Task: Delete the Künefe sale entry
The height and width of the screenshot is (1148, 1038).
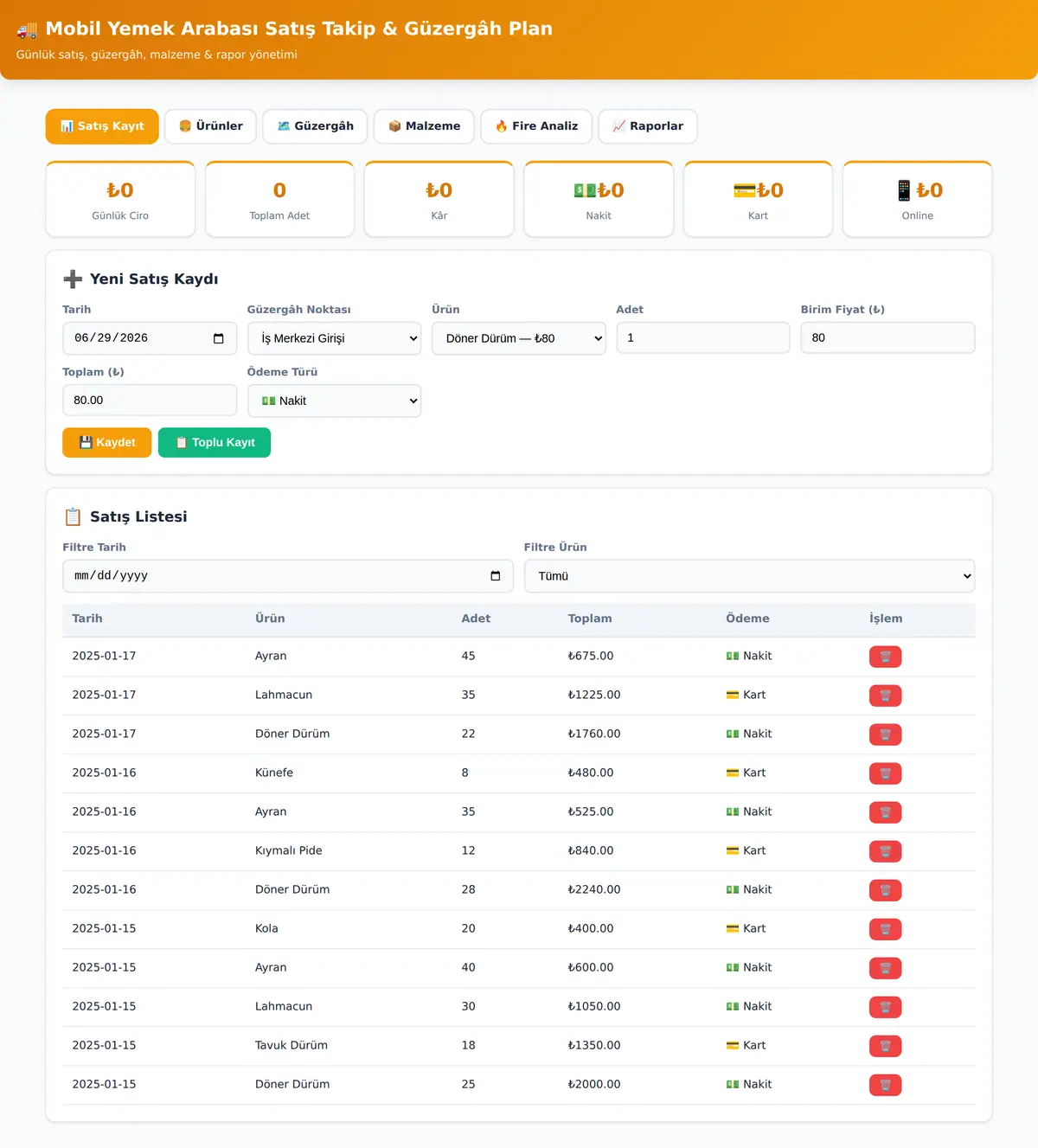Action: [885, 773]
